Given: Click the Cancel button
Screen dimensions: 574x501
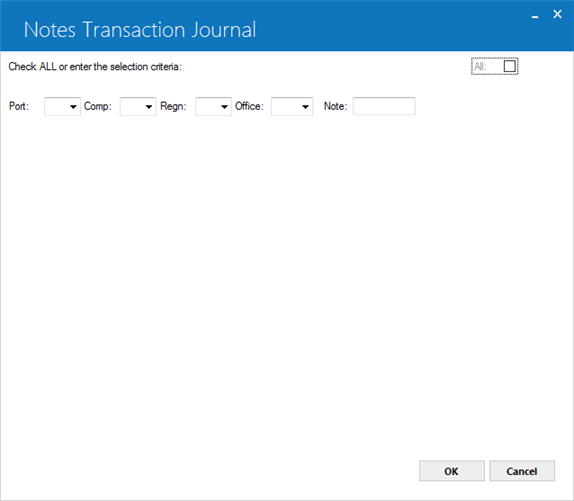Looking at the screenshot, I should (x=522, y=471).
